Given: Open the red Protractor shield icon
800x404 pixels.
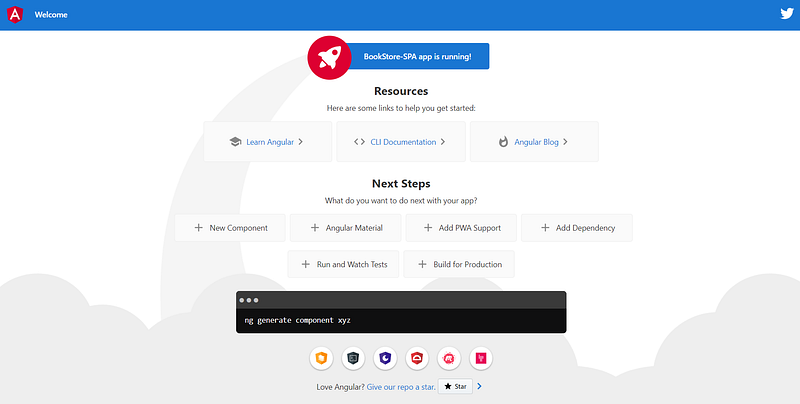Looking at the screenshot, I should [x=417, y=359].
